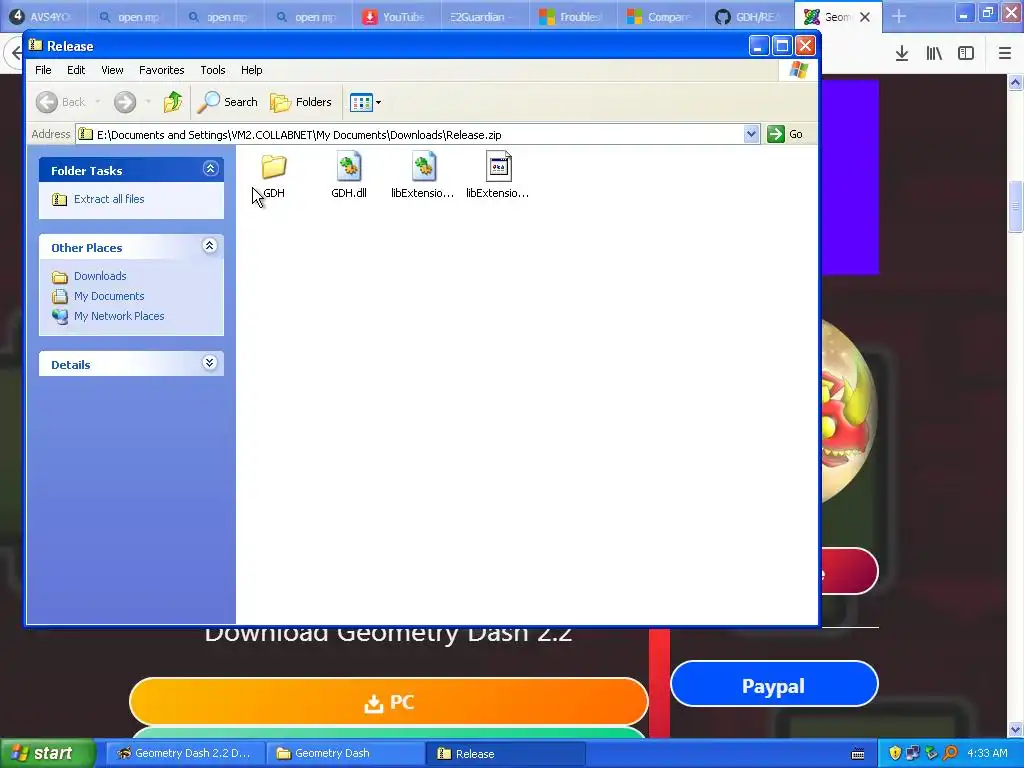Open the Help menu

[251, 70]
